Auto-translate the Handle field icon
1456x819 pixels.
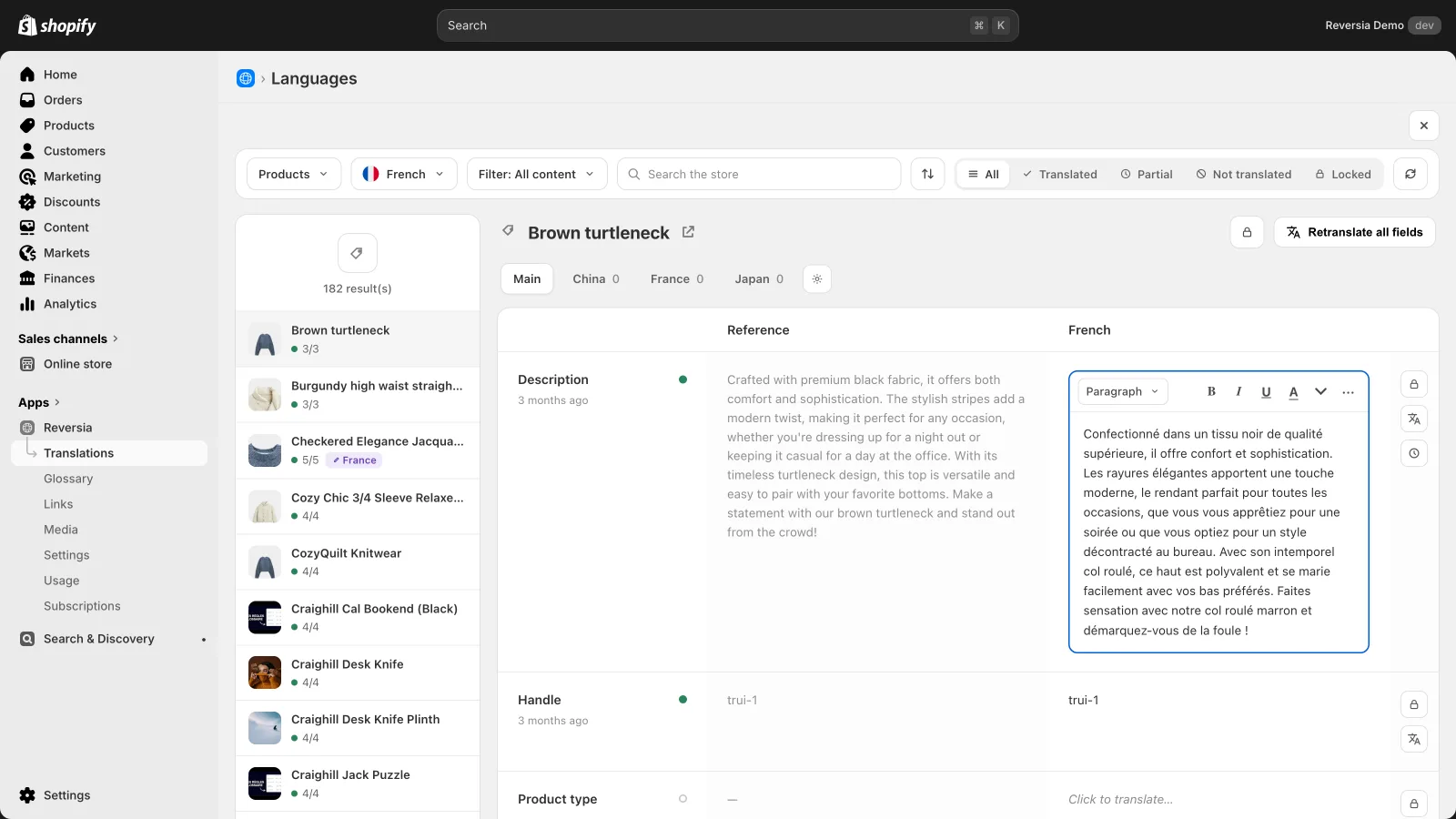[1414, 739]
